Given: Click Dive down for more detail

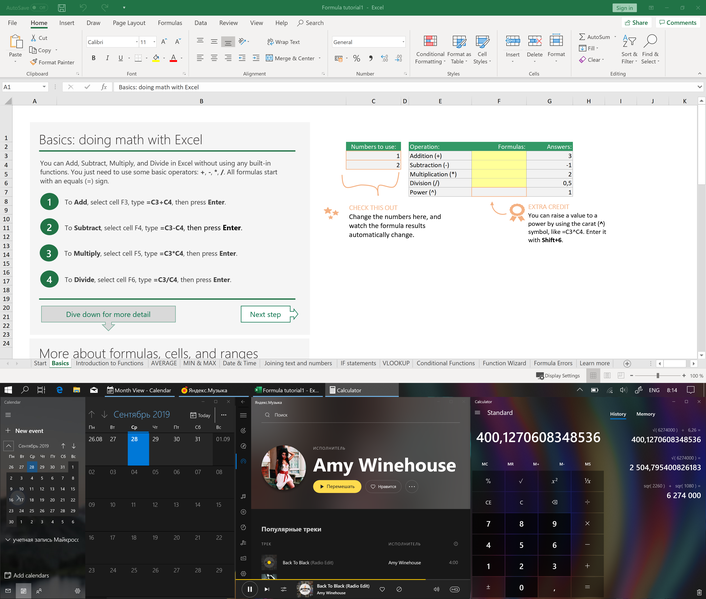Looking at the screenshot, I should coord(108,314).
